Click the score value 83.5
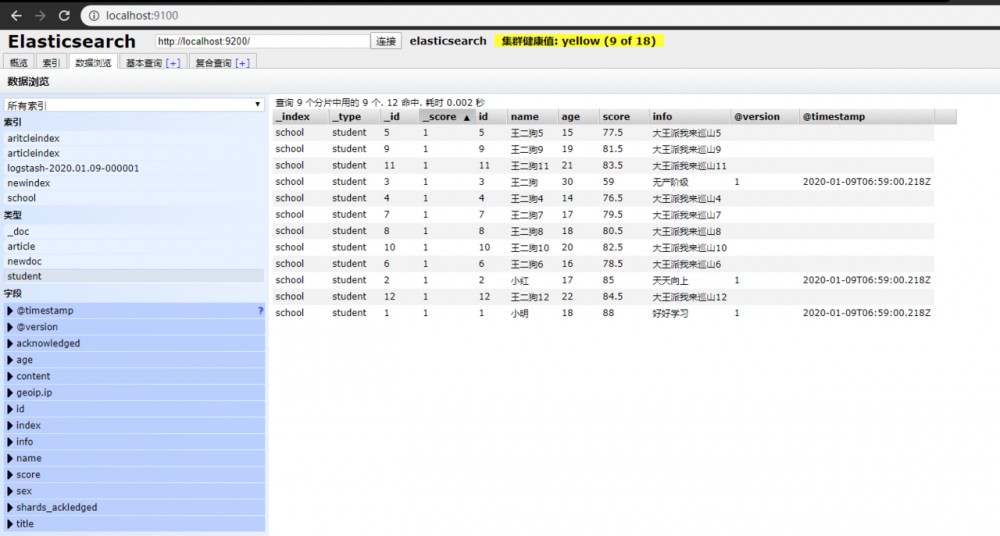Screen dimensions: 1000x536 pos(613,165)
